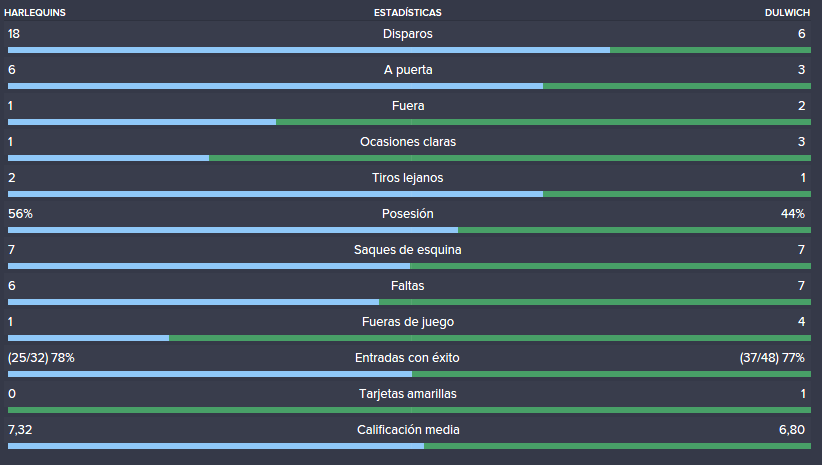Click the Entradas con éxito label
822x465 pixels.
(407, 358)
